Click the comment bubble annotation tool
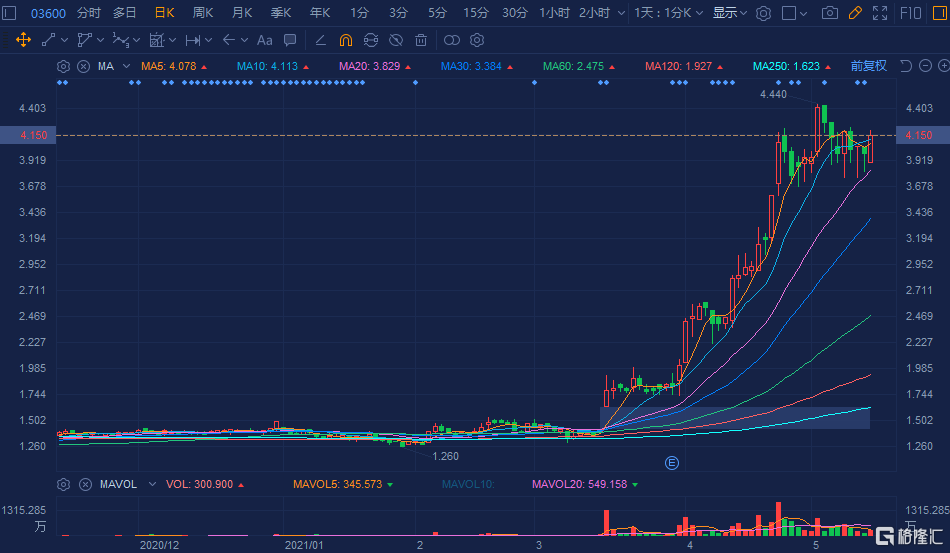This screenshot has height=553, width=950. pos(290,41)
